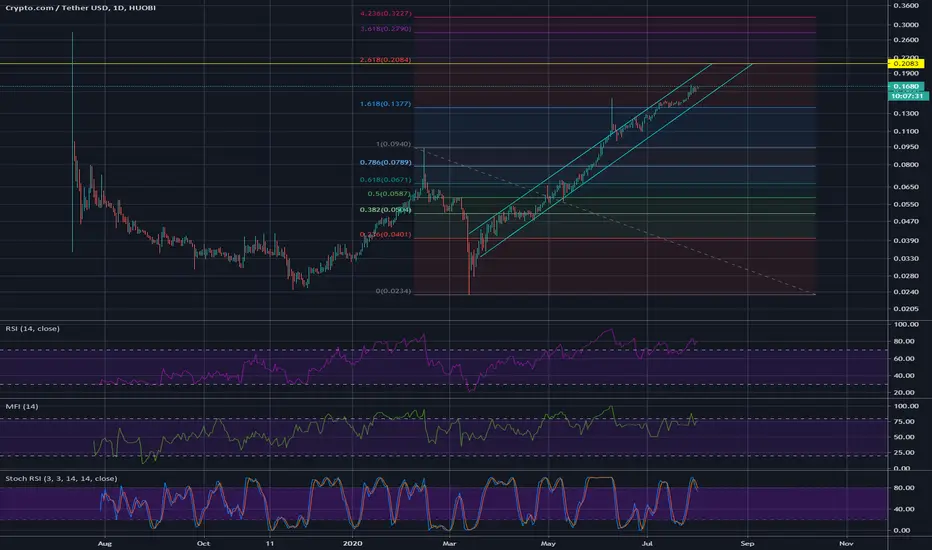Screen dimensions: 932x550
Task: Select the 1(0.0940) Fibonacci level label
Action: click(x=393, y=144)
